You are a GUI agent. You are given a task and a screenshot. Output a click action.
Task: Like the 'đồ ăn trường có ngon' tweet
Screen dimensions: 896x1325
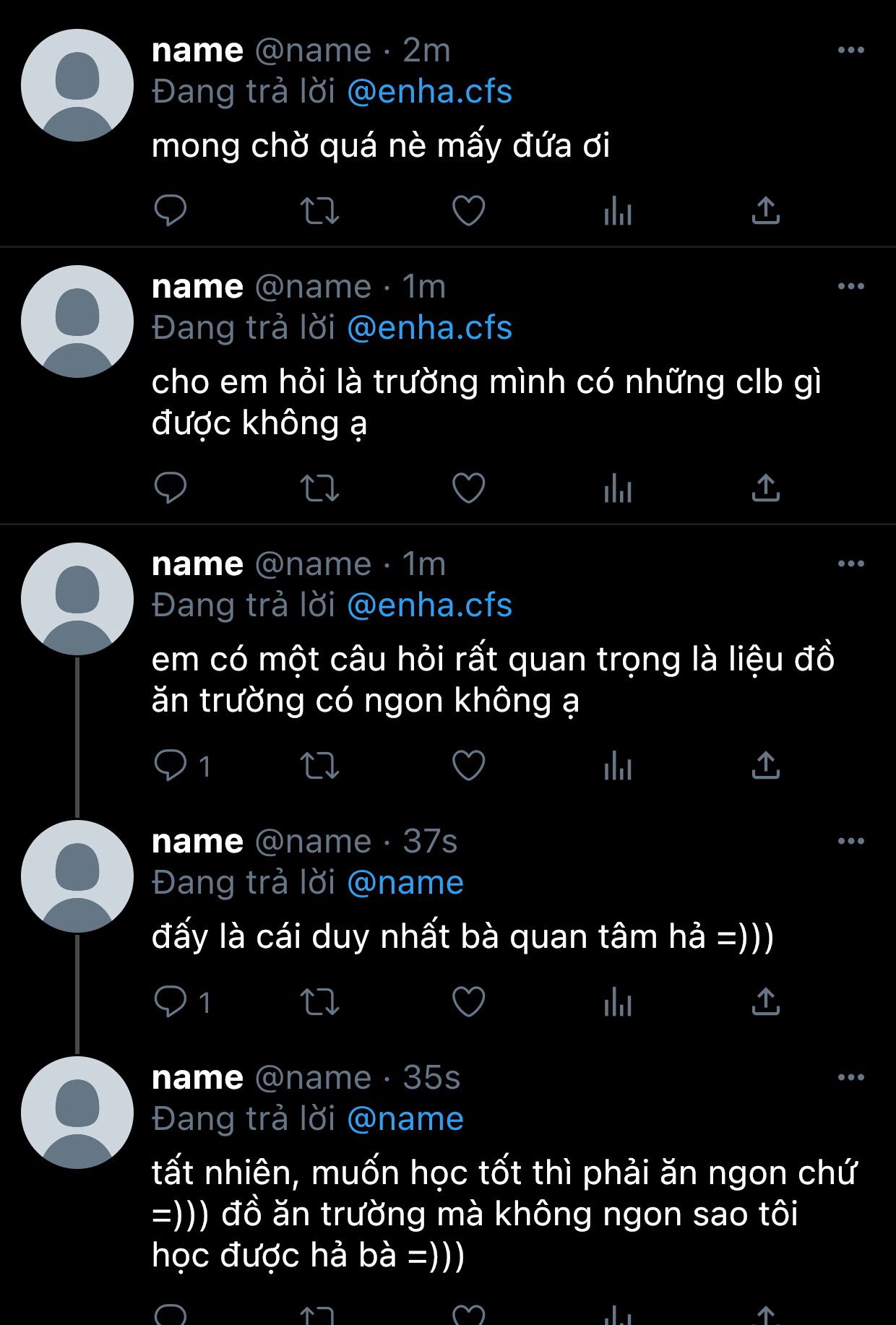[468, 765]
